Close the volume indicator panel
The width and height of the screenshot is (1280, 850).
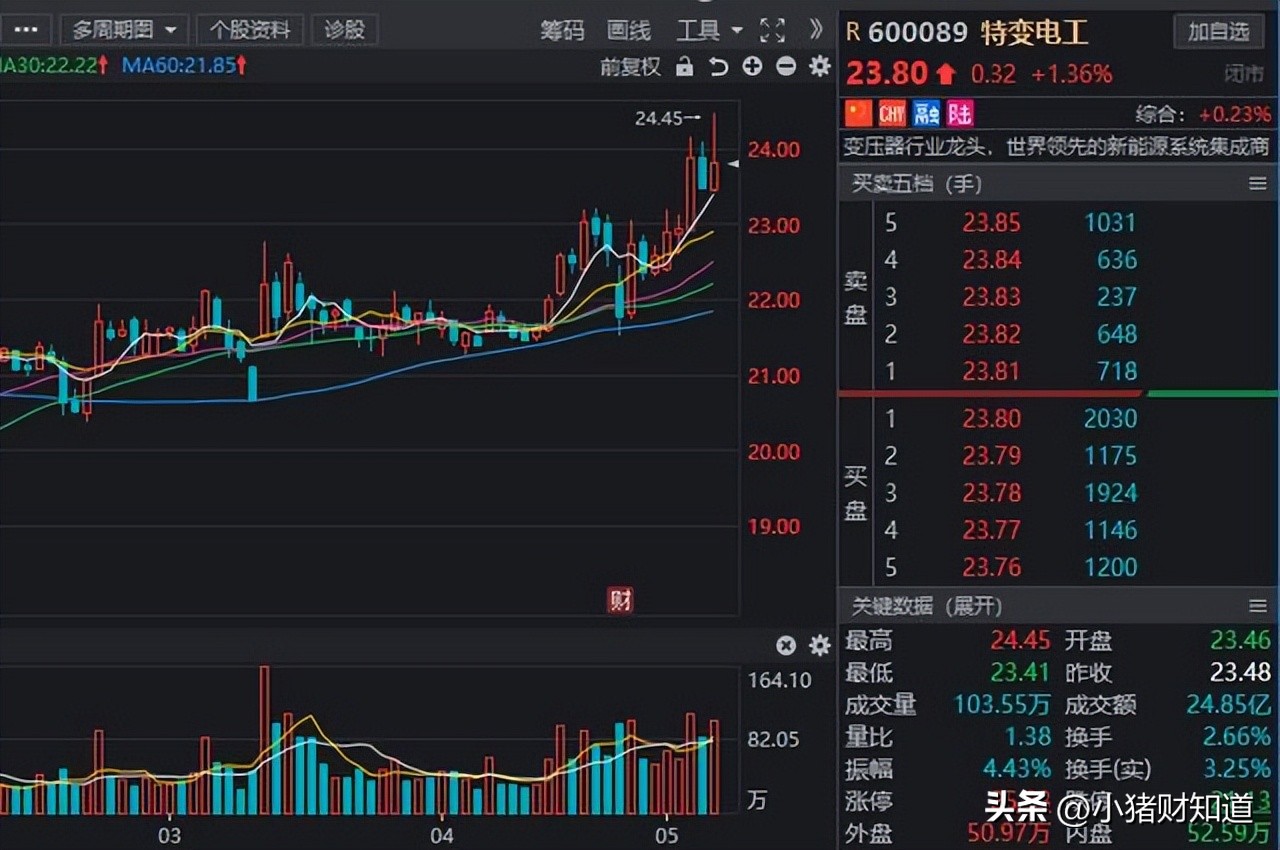click(x=786, y=645)
